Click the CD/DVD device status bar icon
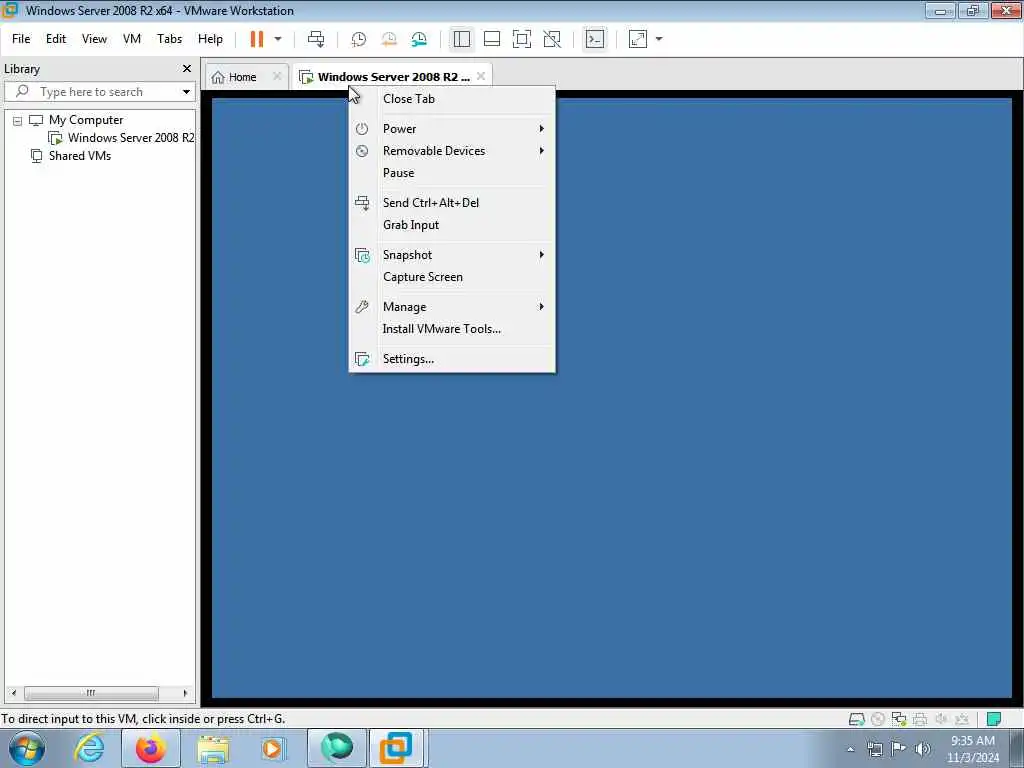The height and width of the screenshot is (768, 1024). click(878, 720)
